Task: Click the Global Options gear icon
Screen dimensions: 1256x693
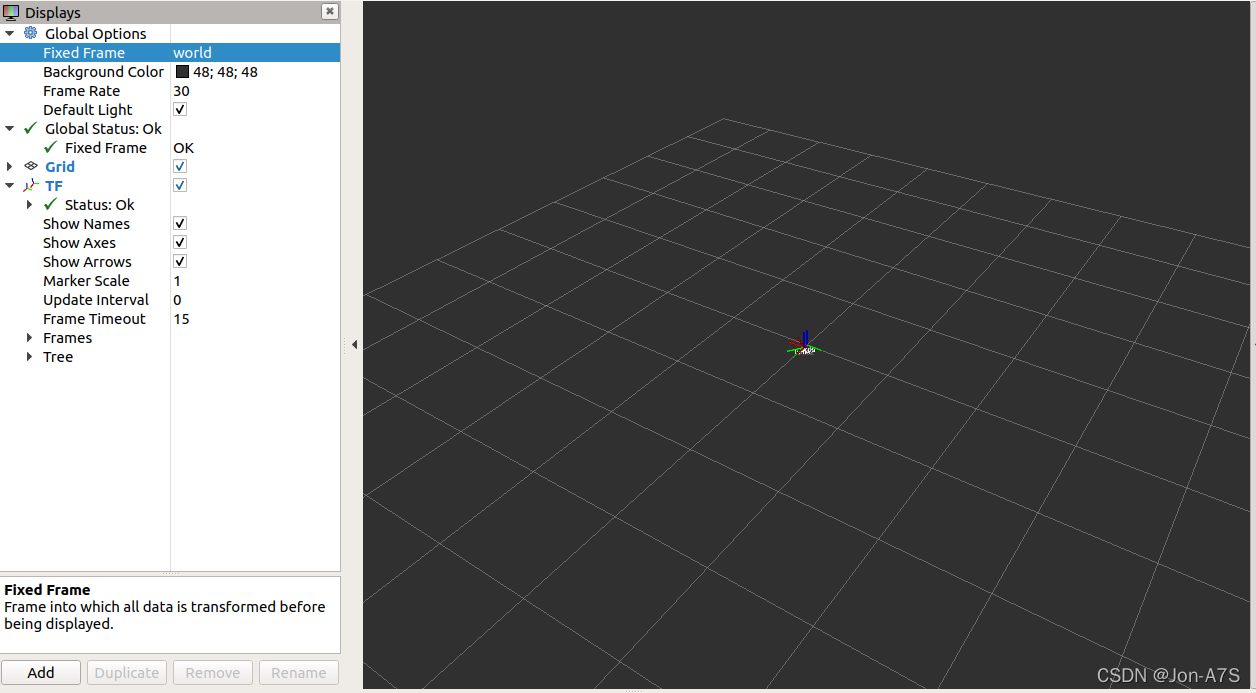Action: point(31,33)
